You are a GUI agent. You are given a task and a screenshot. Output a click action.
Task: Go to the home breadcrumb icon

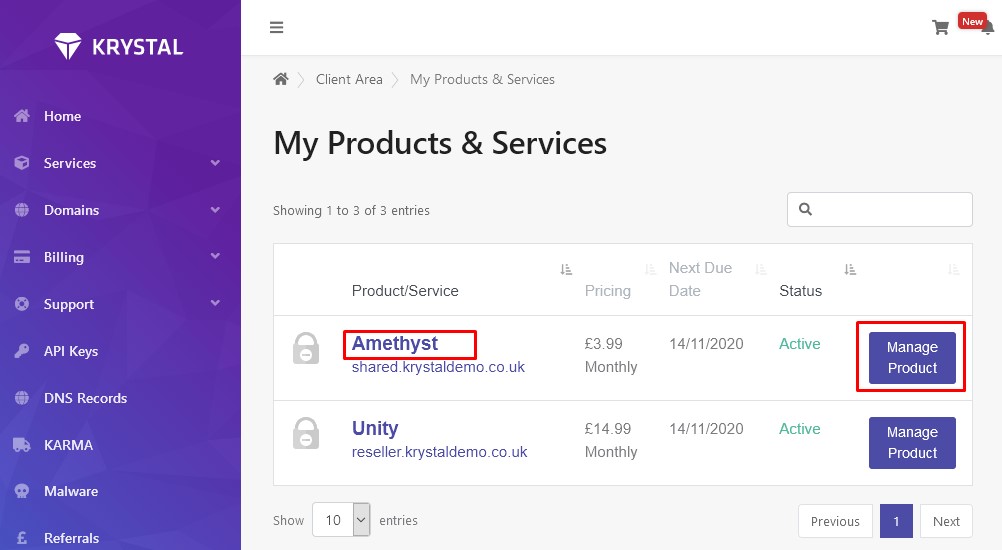click(x=281, y=79)
